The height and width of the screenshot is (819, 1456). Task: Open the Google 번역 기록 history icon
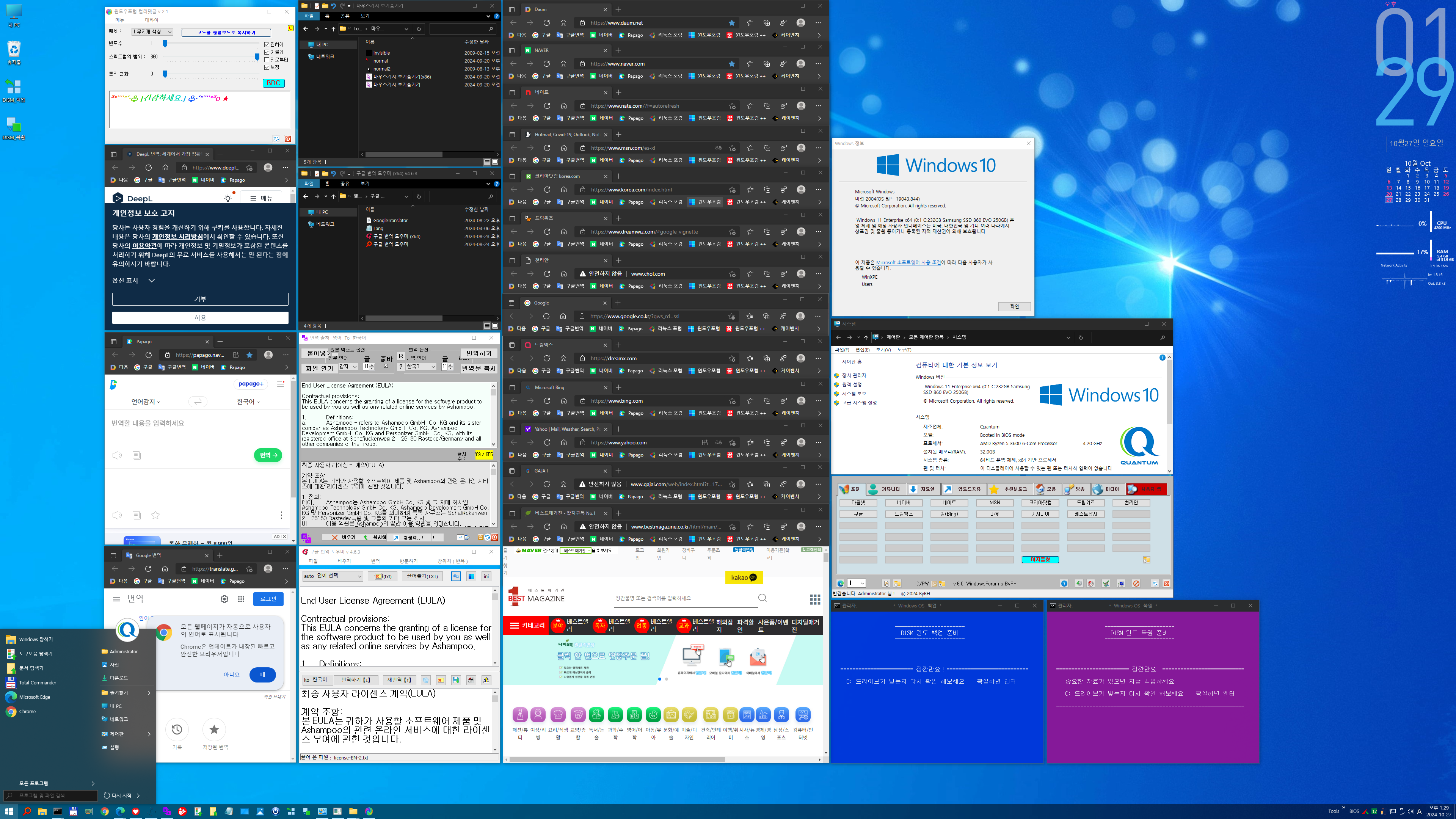click(x=177, y=730)
